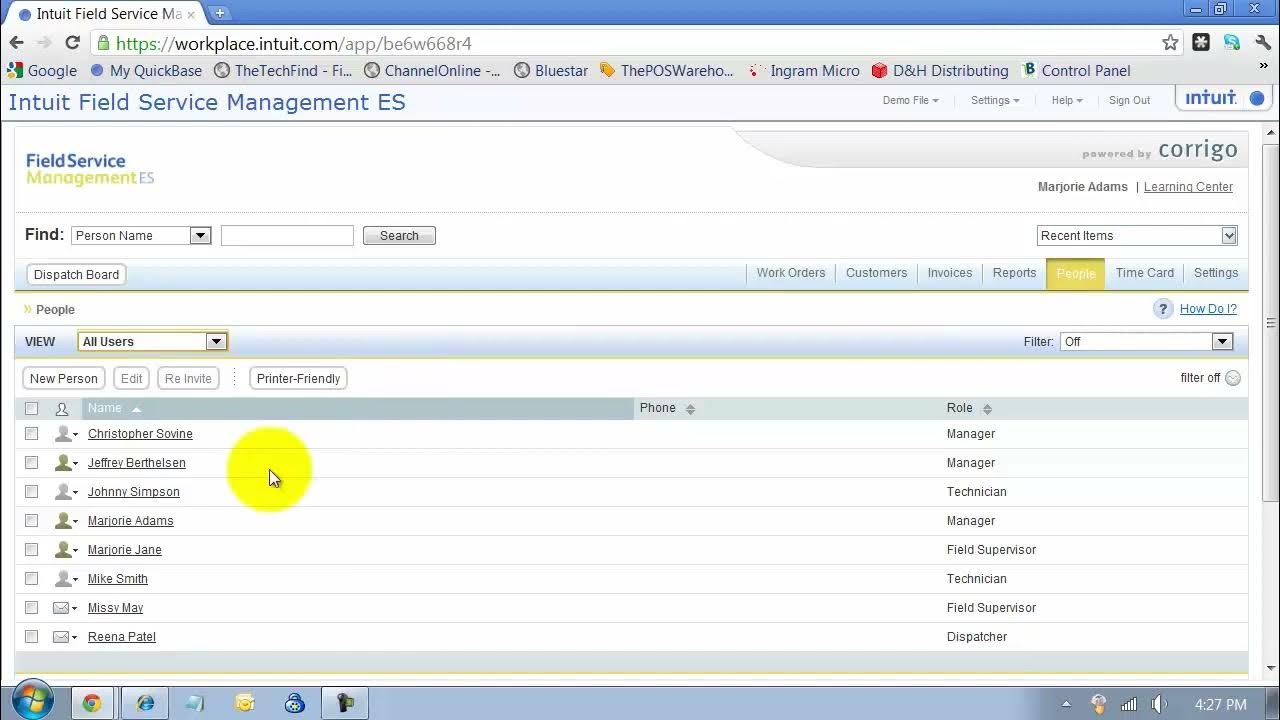The width and height of the screenshot is (1280, 720).
Task: Open the Google bookmark
Action: pyautogui.click(x=42, y=71)
